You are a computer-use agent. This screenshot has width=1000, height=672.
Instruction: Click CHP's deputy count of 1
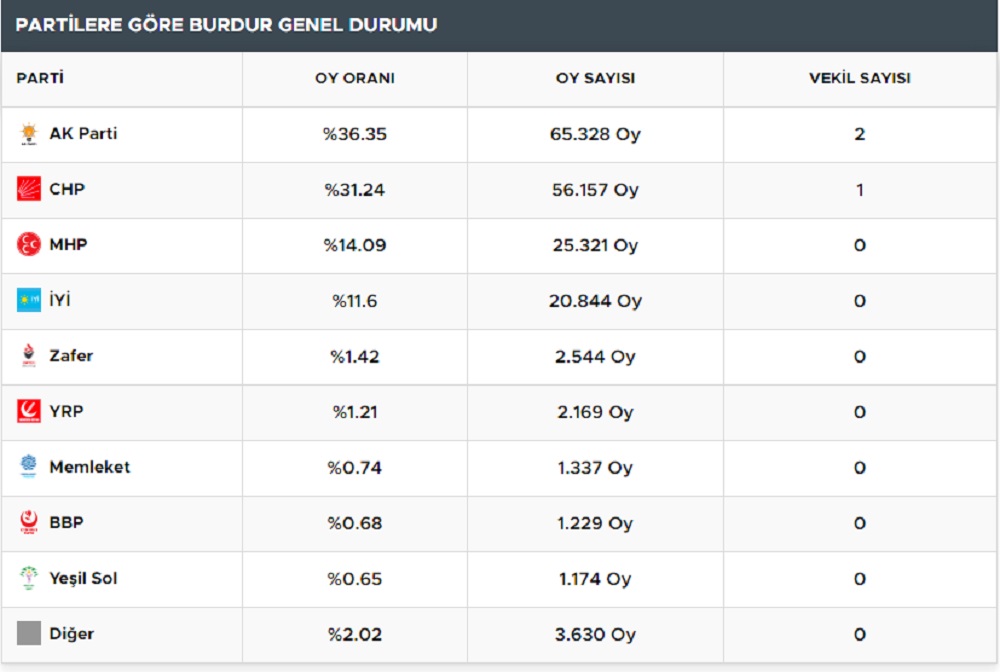(x=860, y=189)
